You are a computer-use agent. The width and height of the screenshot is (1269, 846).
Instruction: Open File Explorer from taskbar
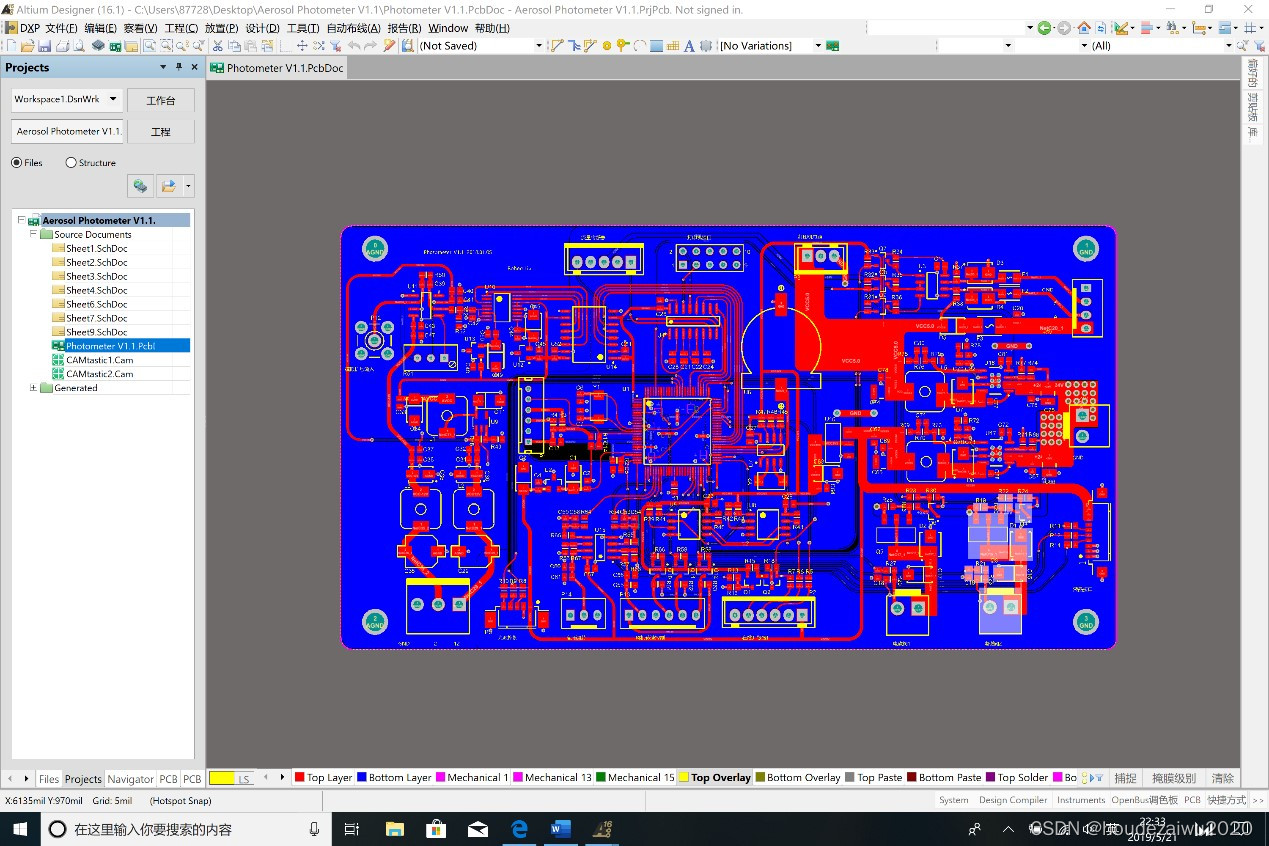click(394, 829)
